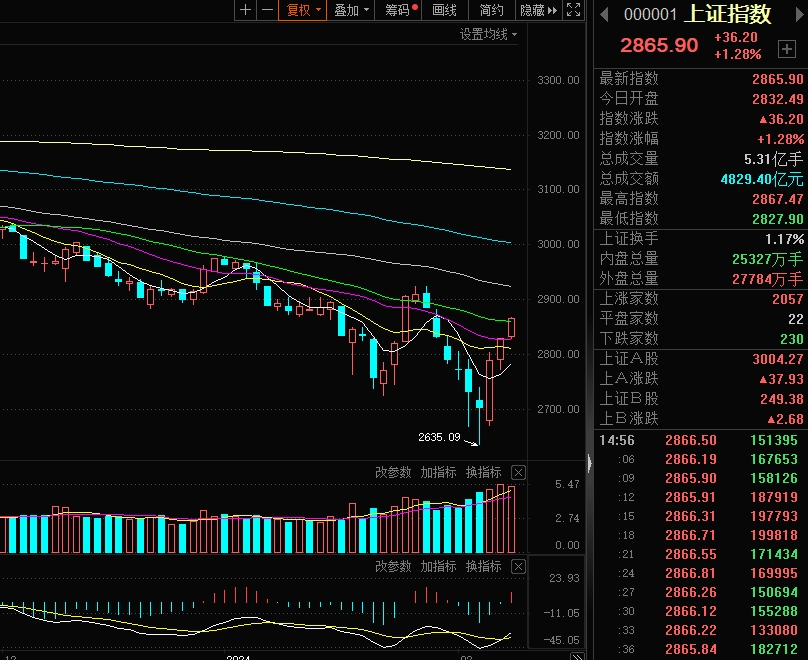Click 换指标 in the MACD panel
Screen dimensions: 808x660
pos(484,566)
